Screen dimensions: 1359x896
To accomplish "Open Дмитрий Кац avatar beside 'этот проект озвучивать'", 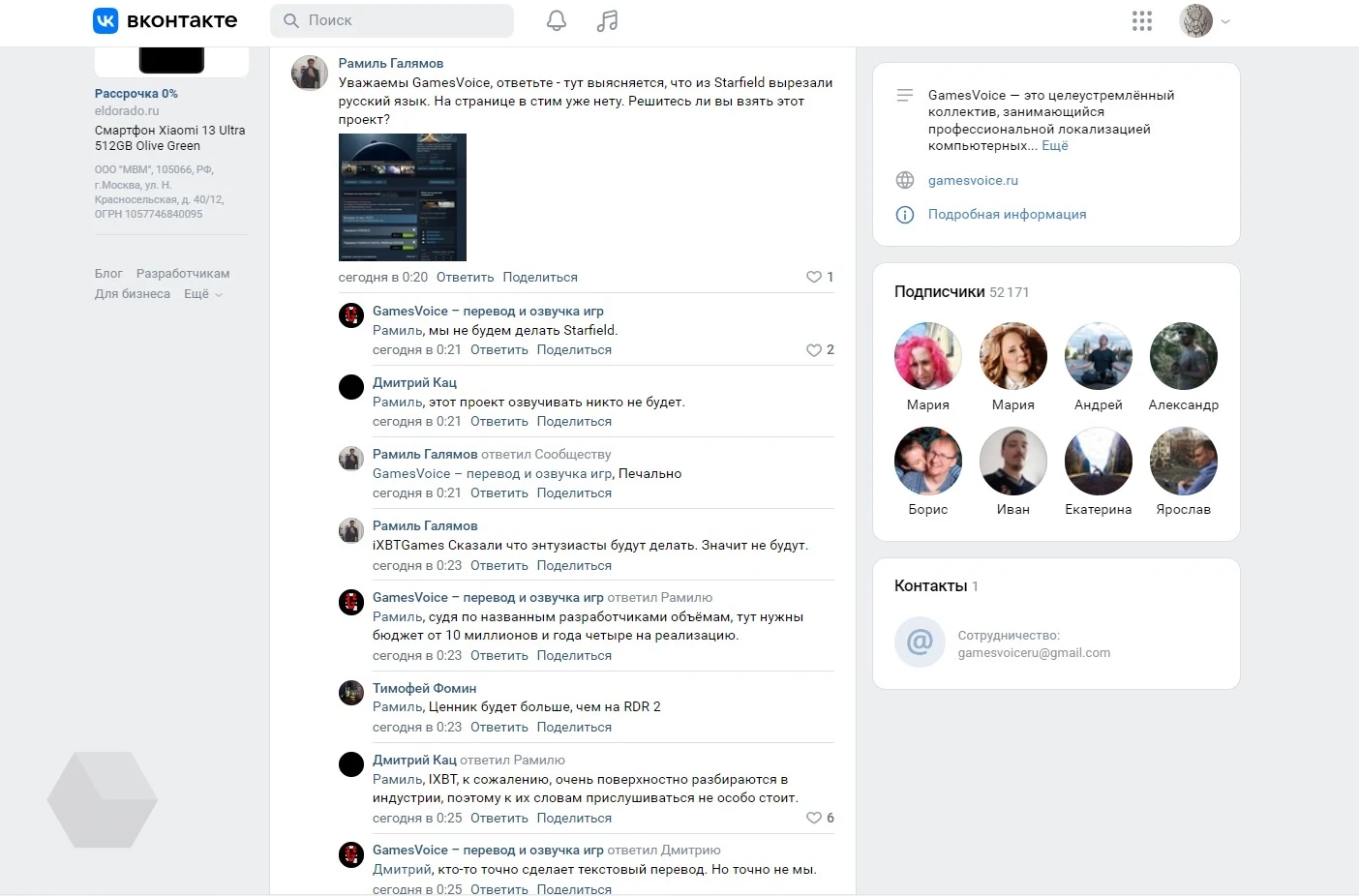I will pos(351,387).
